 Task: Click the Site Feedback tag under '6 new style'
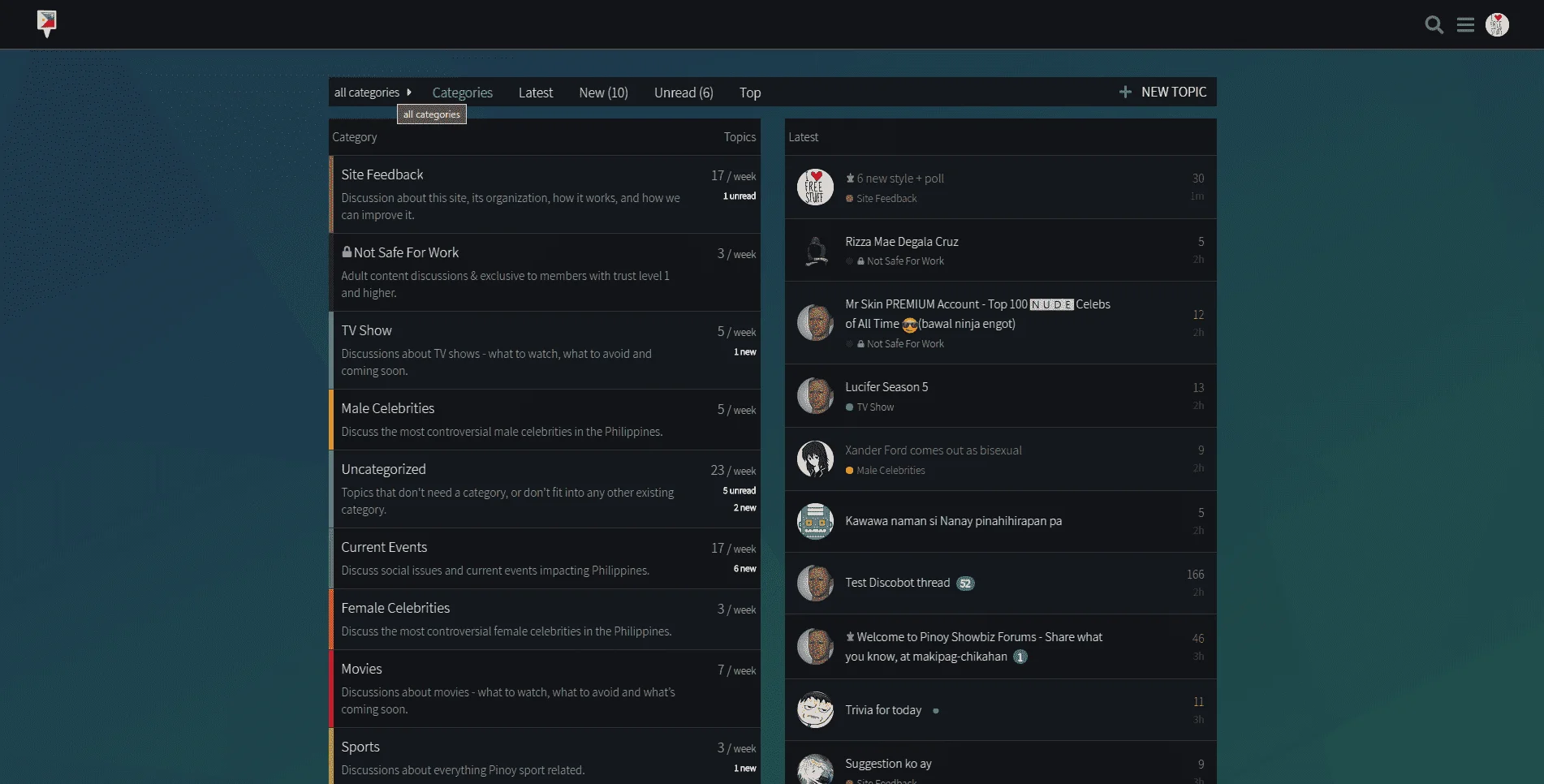tap(881, 199)
